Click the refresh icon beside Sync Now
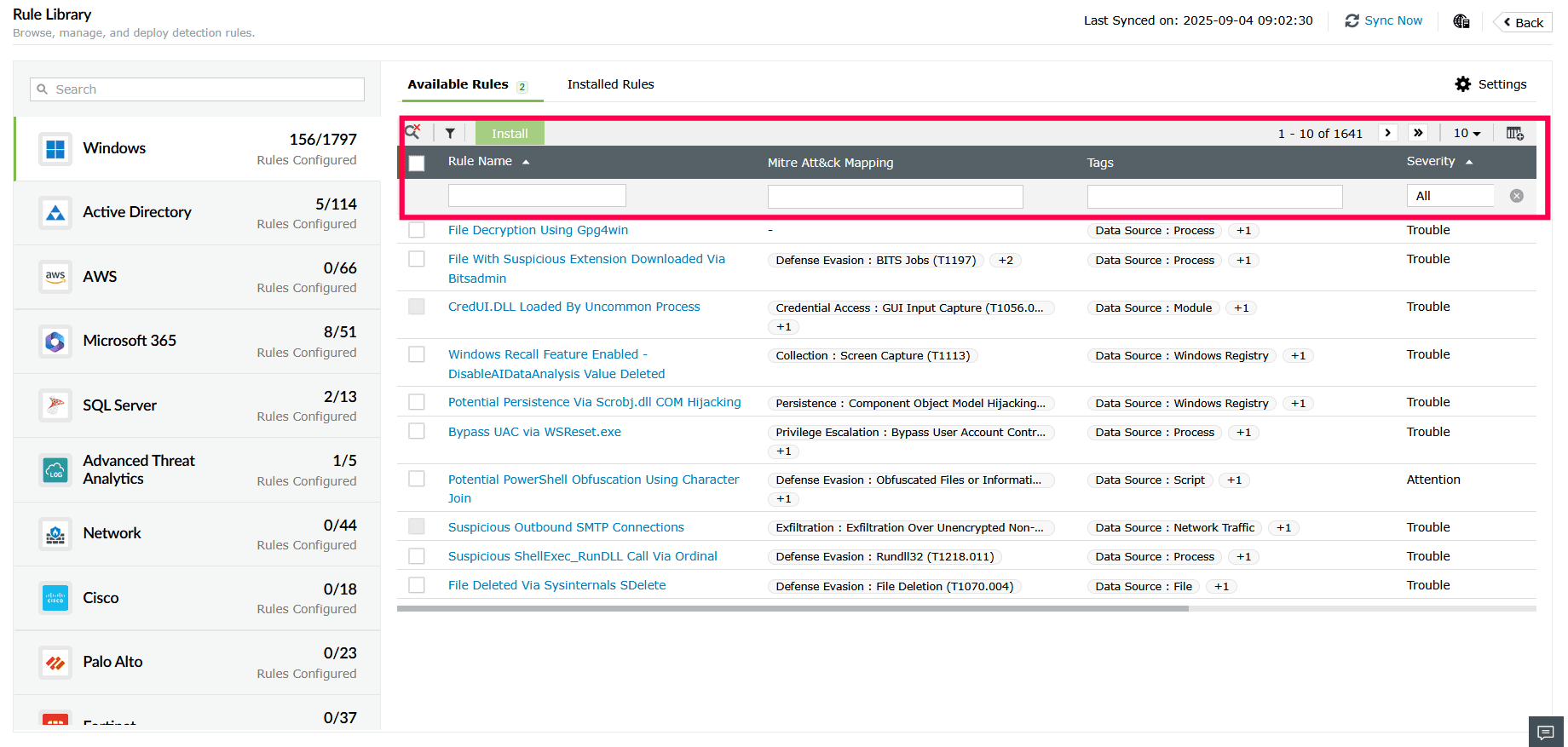Image resolution: width=1568 pixels, height=747 pixels. click(x=1352, y=20)
